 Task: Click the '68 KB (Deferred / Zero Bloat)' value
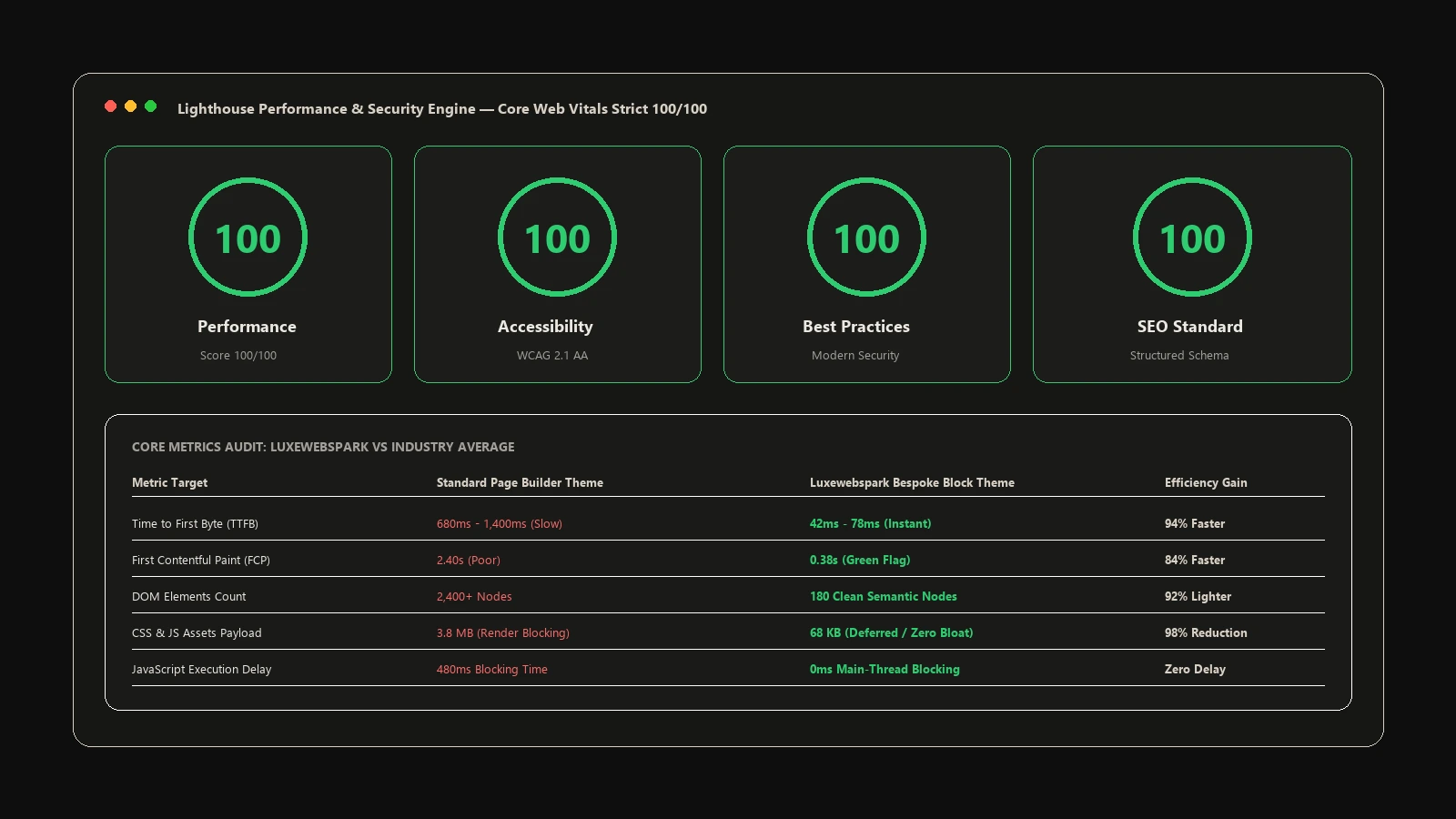pos(892,633)
